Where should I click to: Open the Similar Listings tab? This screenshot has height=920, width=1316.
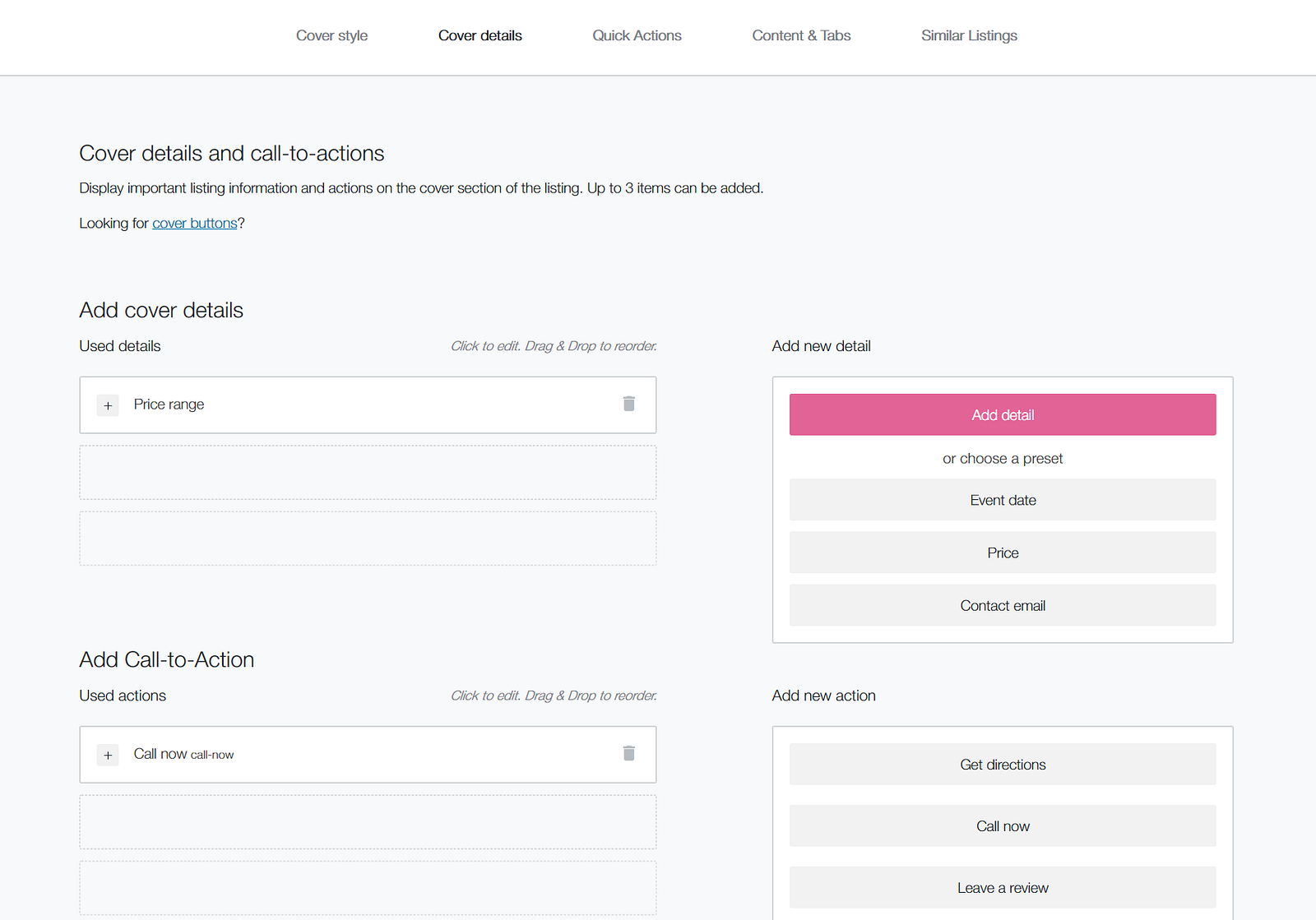point(969,35)
